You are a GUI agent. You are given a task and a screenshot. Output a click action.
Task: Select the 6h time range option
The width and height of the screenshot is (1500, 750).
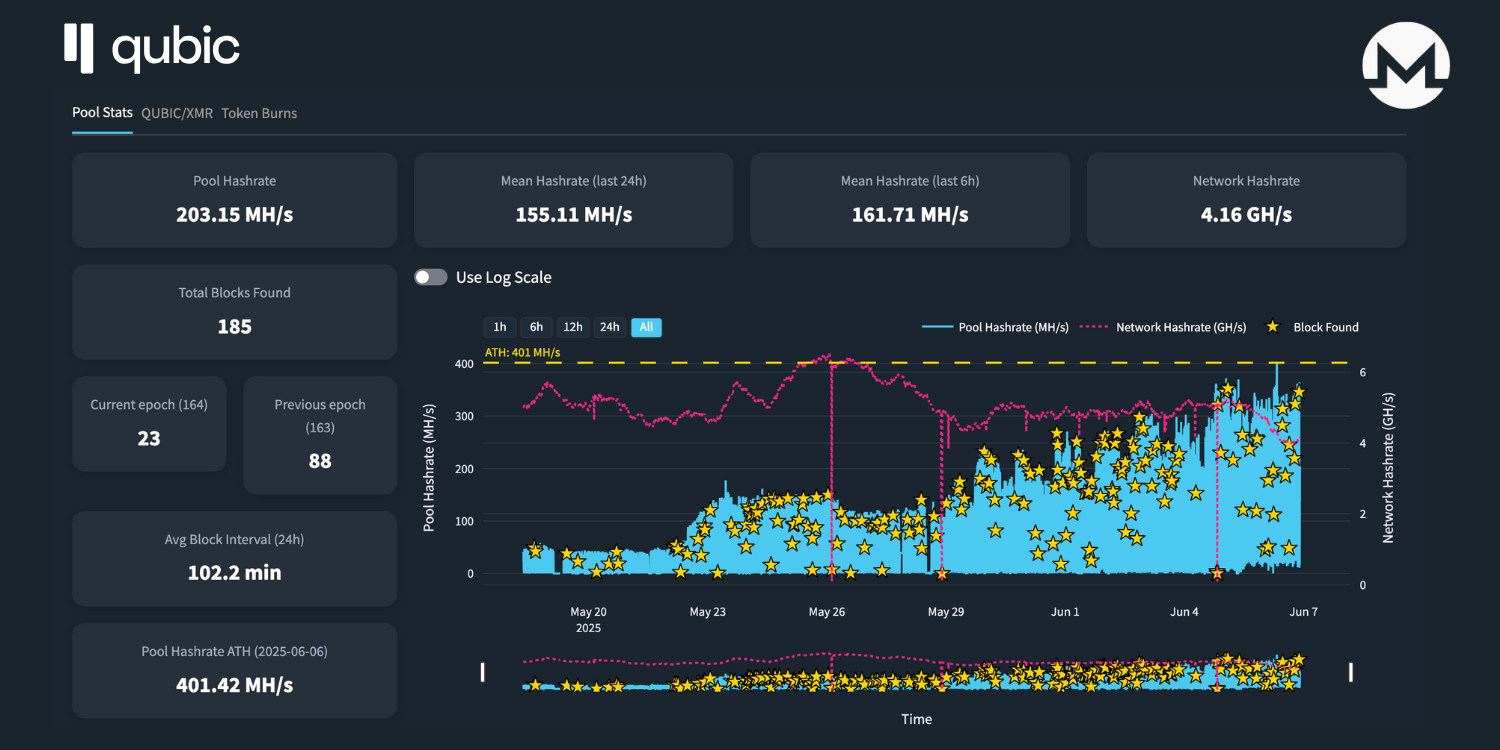click(536, 327)
